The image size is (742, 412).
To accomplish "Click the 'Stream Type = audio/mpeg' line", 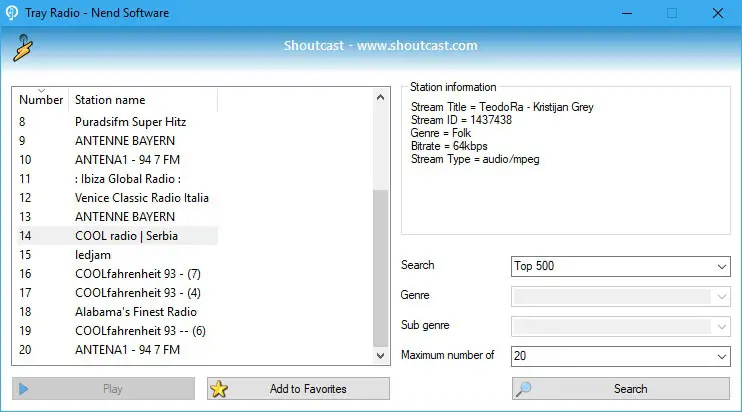I will tap(475, 159).
